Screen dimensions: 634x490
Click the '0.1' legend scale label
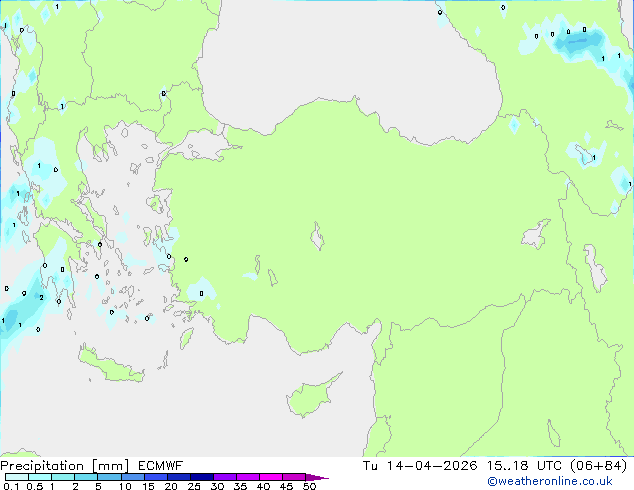[11, 486]
